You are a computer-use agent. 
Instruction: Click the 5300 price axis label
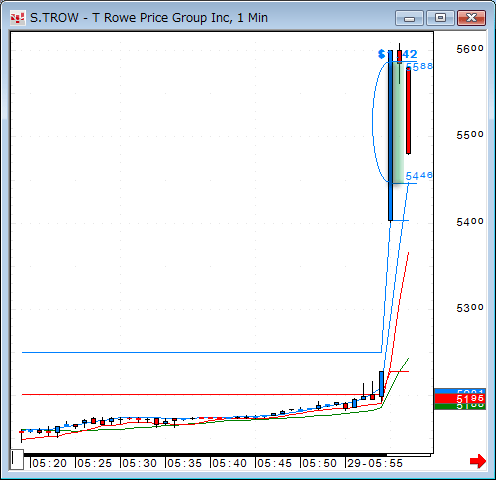[x=470, y=308]
